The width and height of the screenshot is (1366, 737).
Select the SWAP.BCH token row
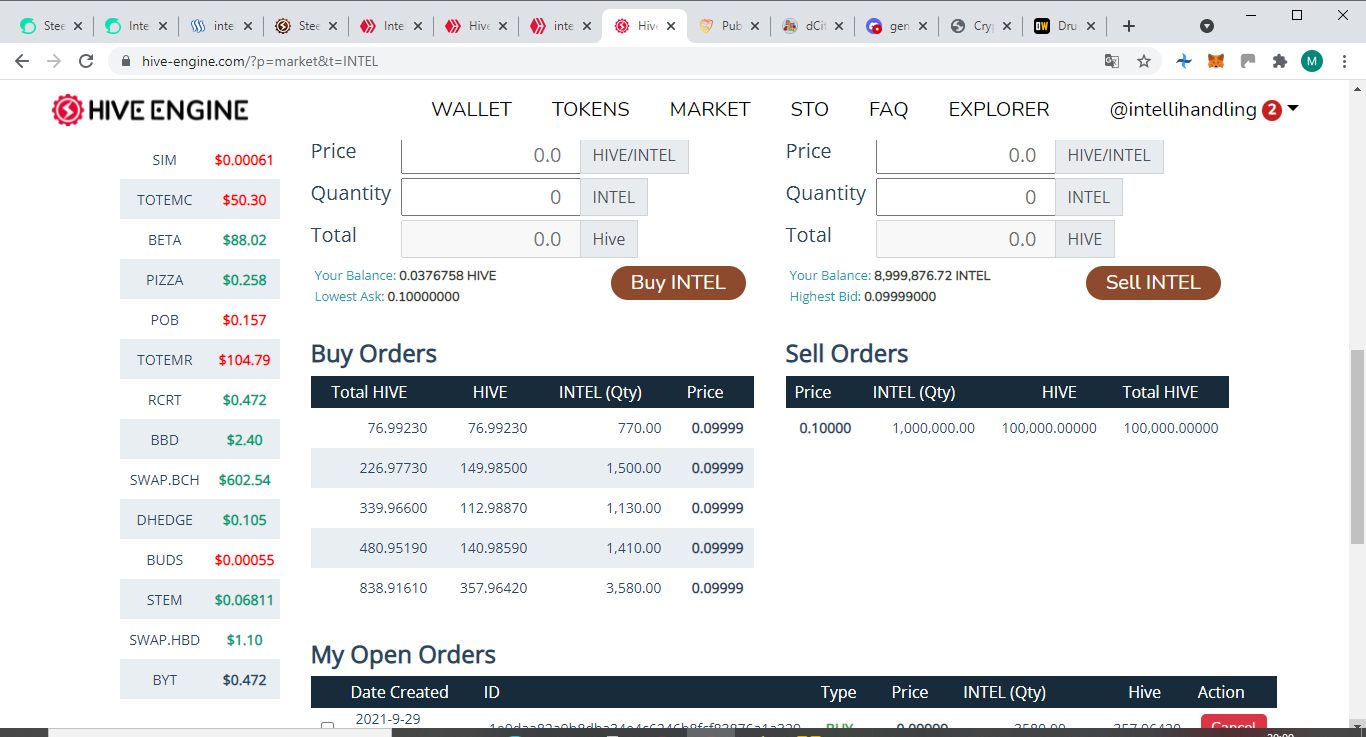click(x=200, y=480)
